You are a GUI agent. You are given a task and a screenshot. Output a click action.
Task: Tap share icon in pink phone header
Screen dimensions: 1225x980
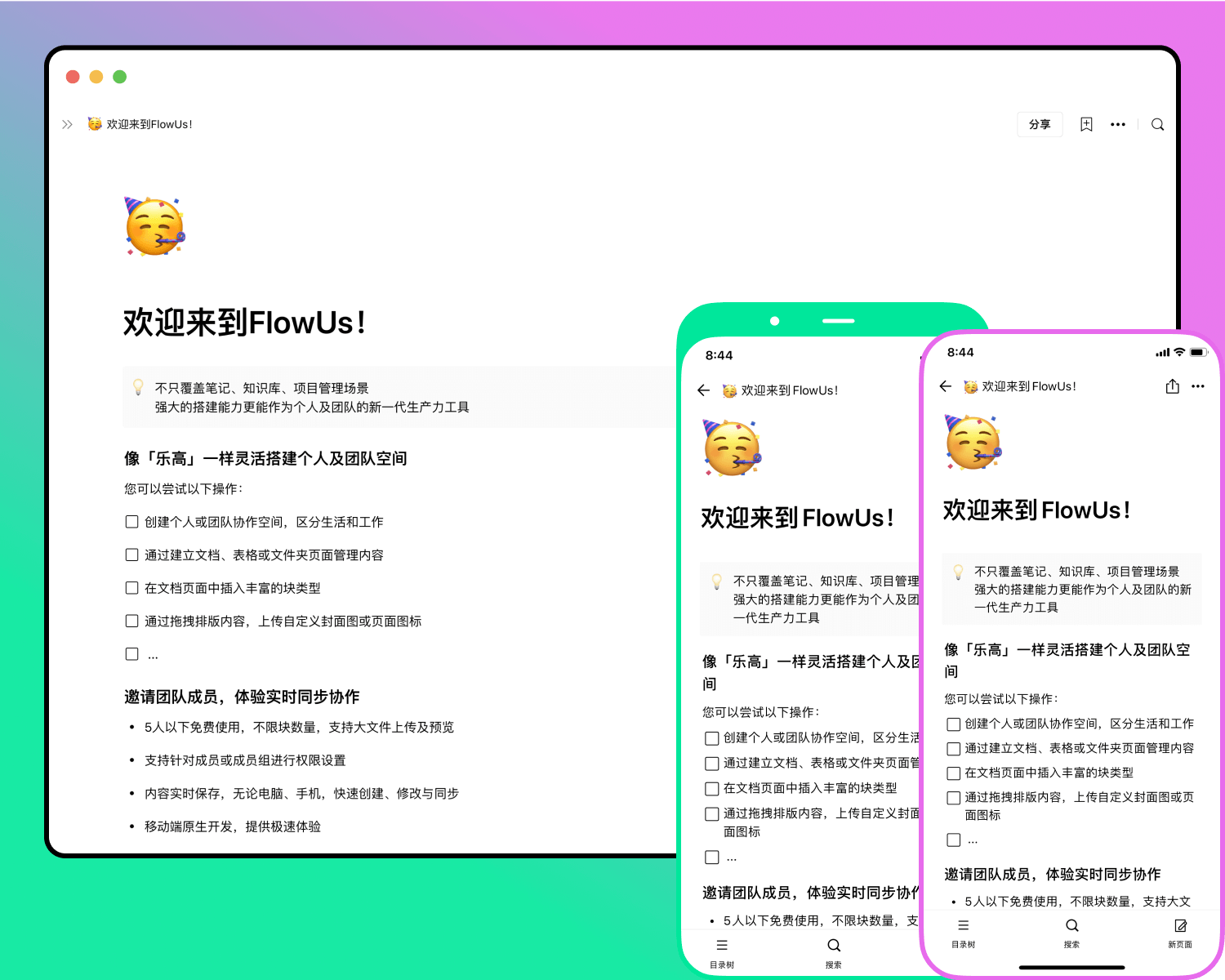1173,386
